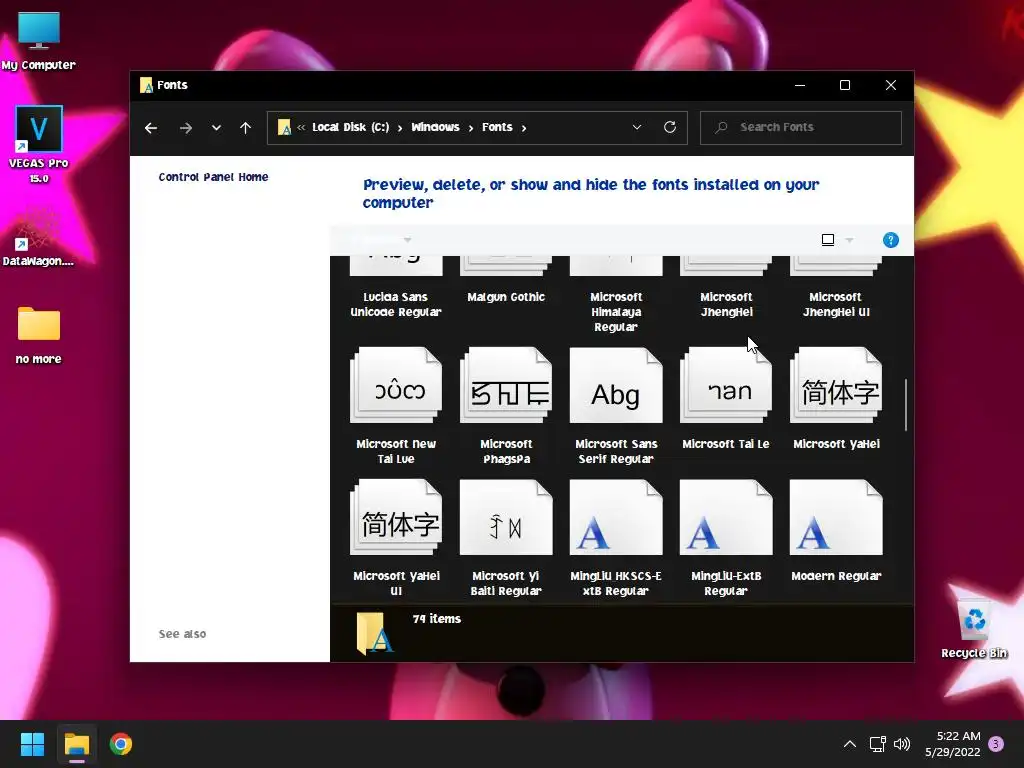This screenshot has width=1024, height=768.
Task: Open the volume tray icon
Action: (x=902, y=744)
